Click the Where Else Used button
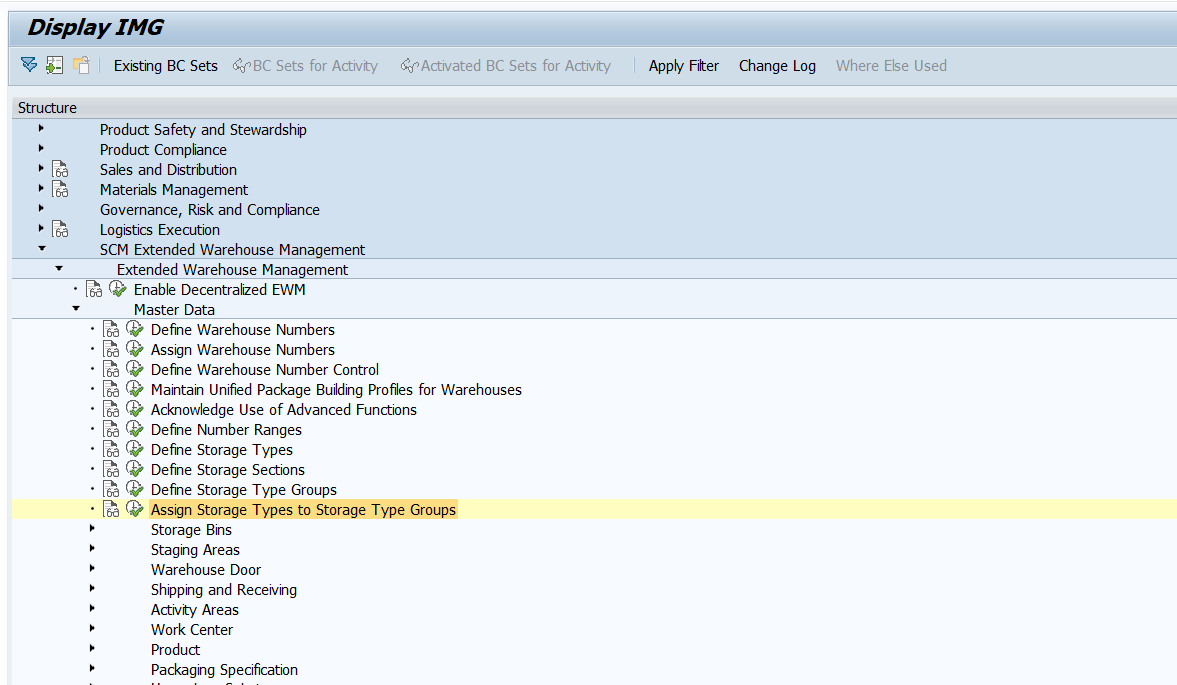1177x685 pixels. [891, 66]
